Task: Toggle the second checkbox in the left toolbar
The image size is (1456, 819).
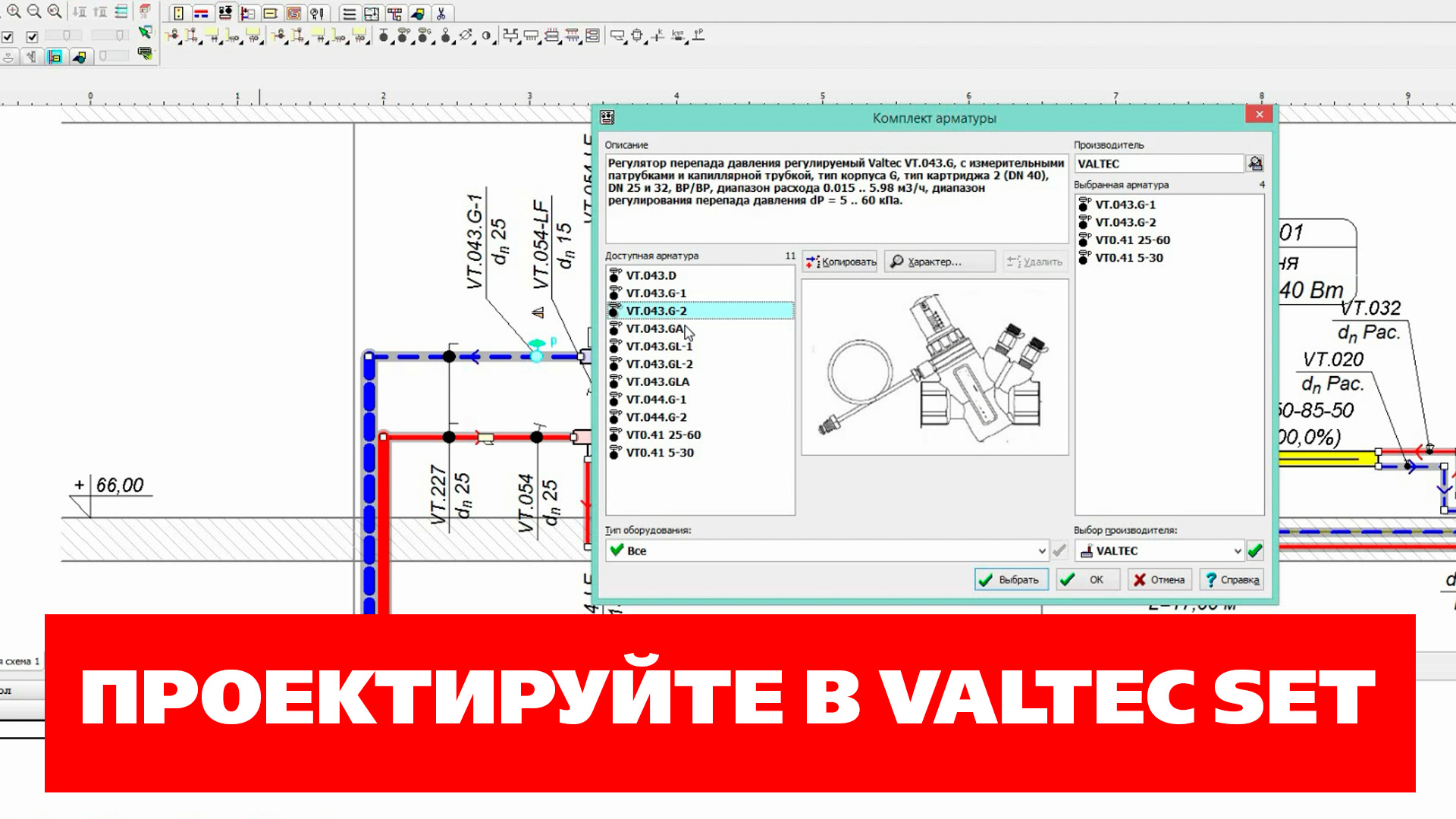Action: tap(32, 36)
